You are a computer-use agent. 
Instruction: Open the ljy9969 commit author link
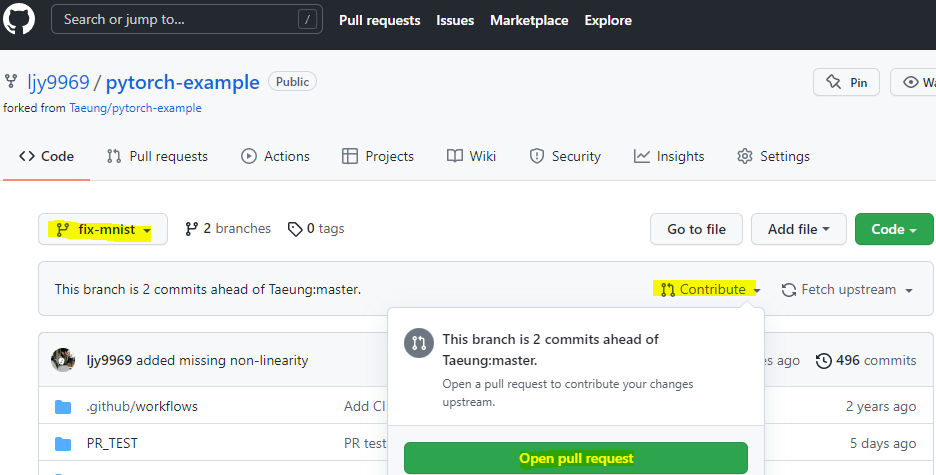click(x=109, y=360)
